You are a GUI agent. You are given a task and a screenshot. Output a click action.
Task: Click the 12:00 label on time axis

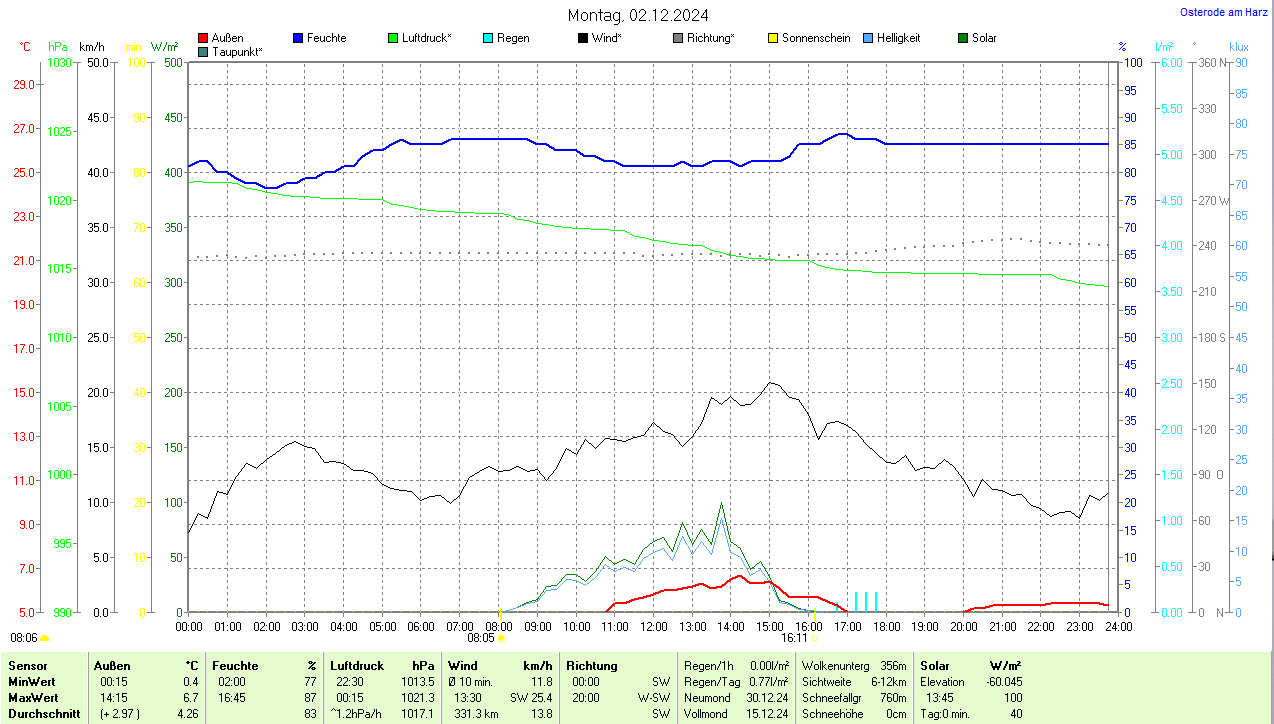pyautogui.click(x=653, y=626)
